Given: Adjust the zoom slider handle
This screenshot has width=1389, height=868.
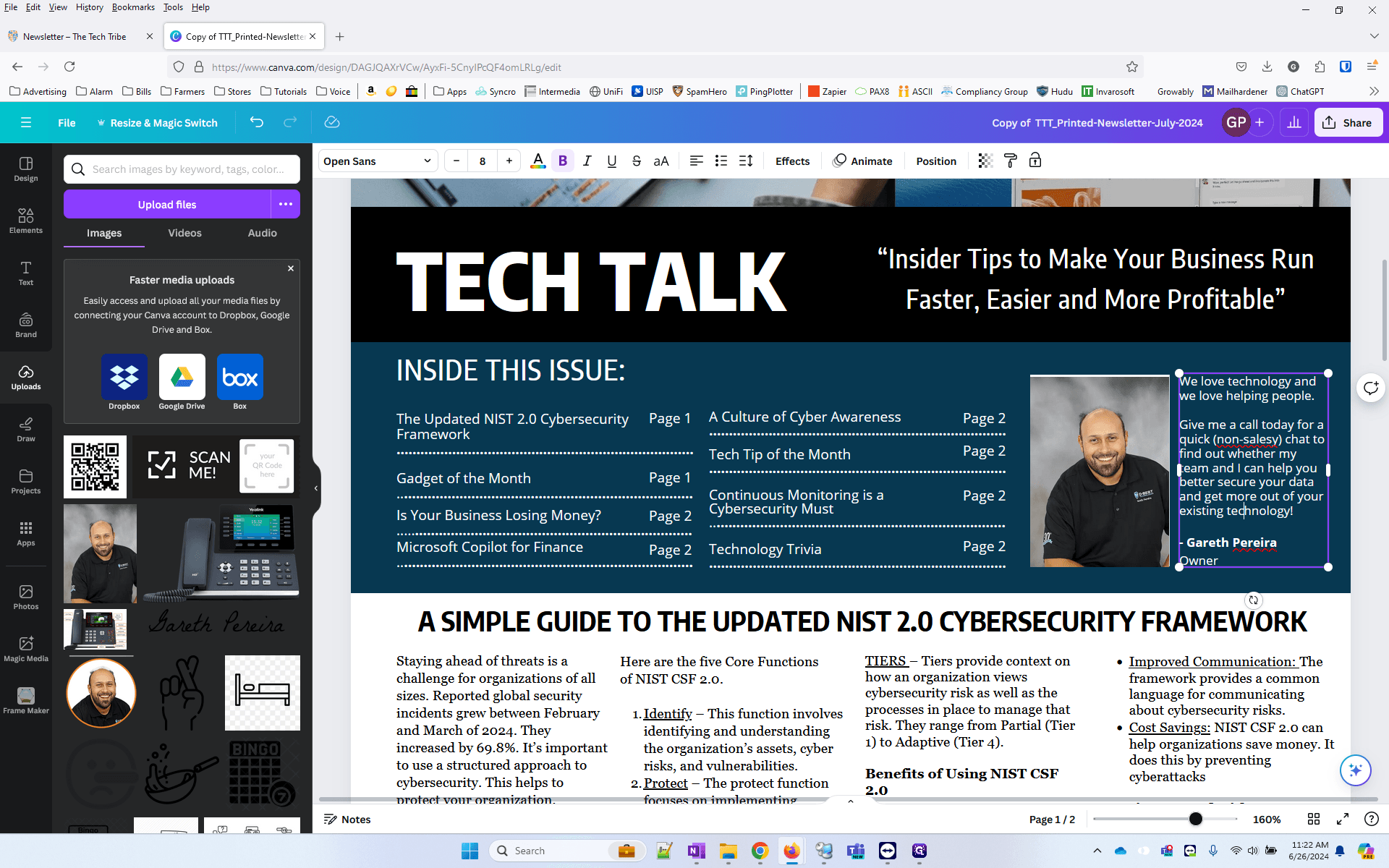Looking at the screenshot, I should 1196,819.
